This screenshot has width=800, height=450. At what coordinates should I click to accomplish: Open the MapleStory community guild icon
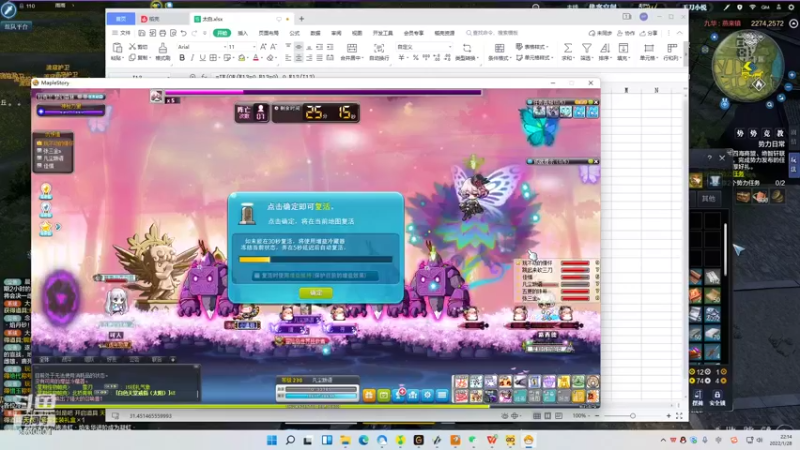[413, 395]
